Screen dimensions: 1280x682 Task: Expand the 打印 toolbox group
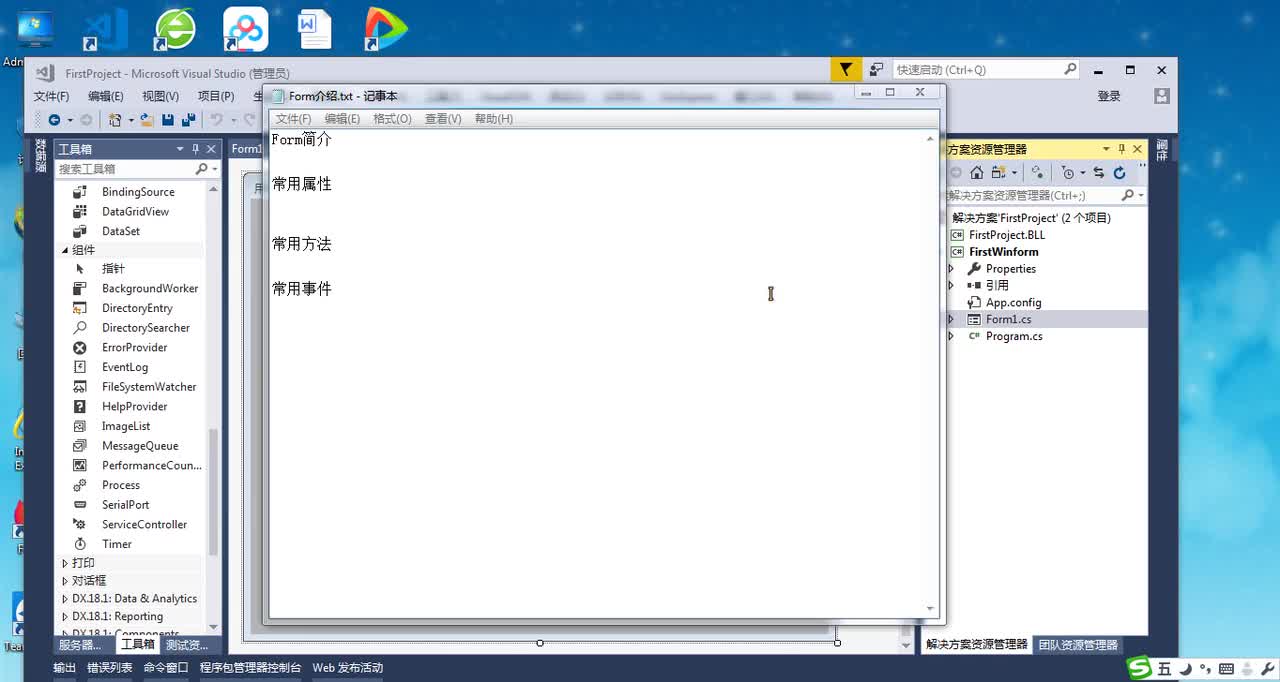[x=65, y=563]
